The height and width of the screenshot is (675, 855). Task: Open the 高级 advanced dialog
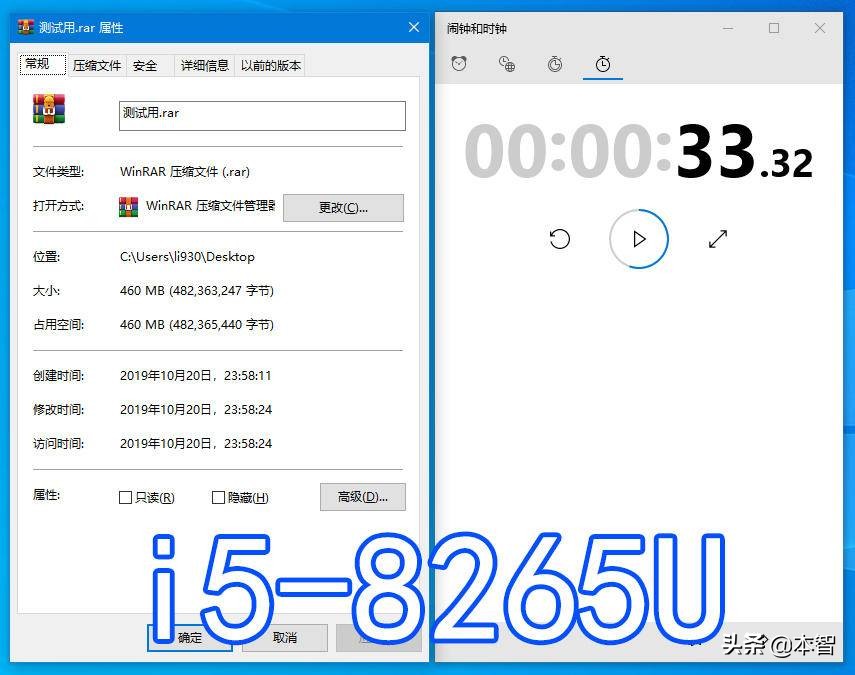tap(361, 497)
